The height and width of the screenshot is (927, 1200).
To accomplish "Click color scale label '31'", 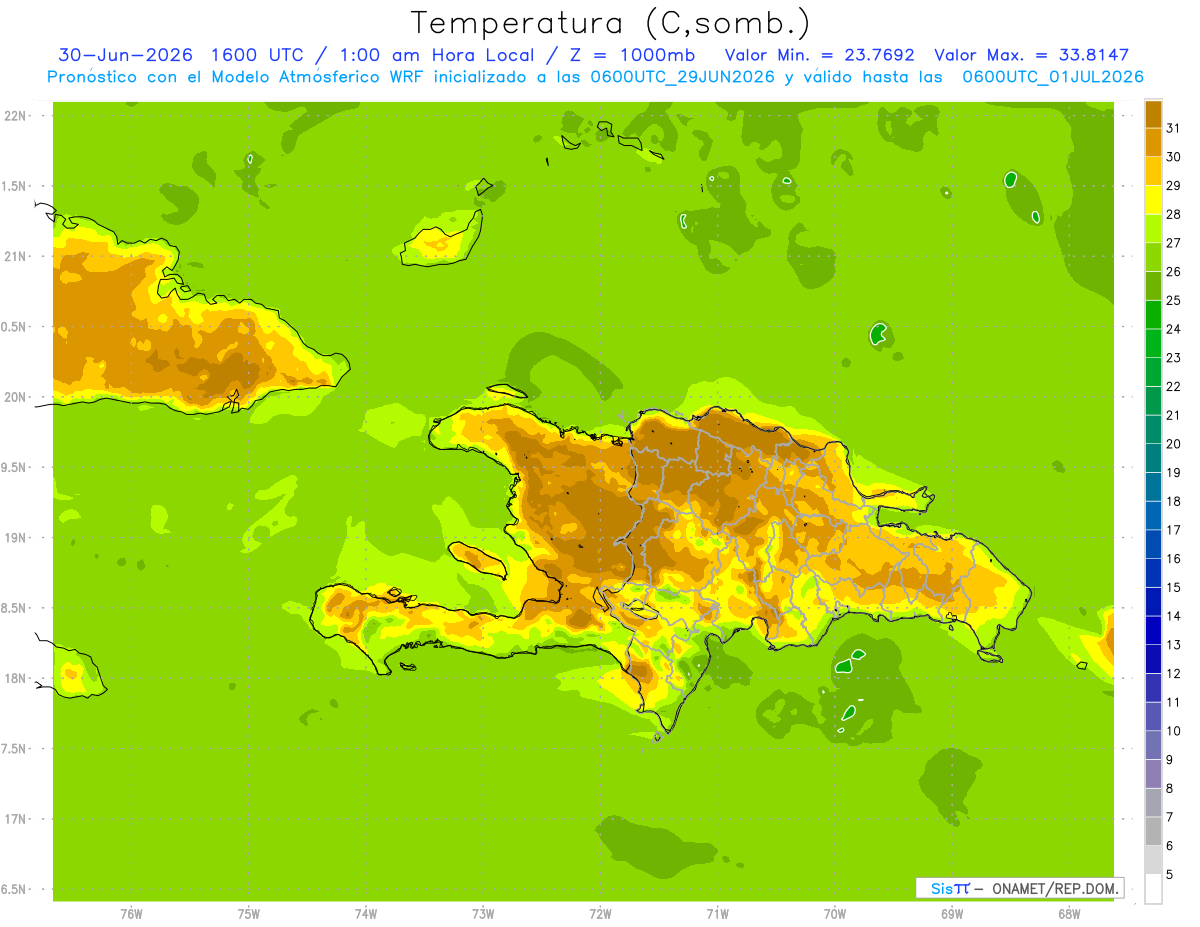I will pyautogui.click(x=1174, y=129).
